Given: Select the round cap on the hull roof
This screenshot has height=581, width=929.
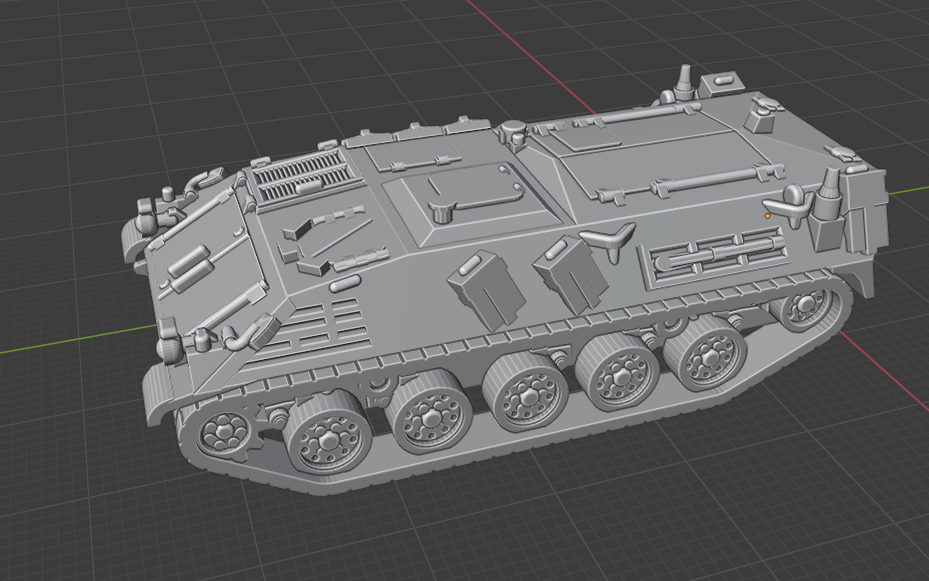Looking at the screenshot, I should point(513,130).
